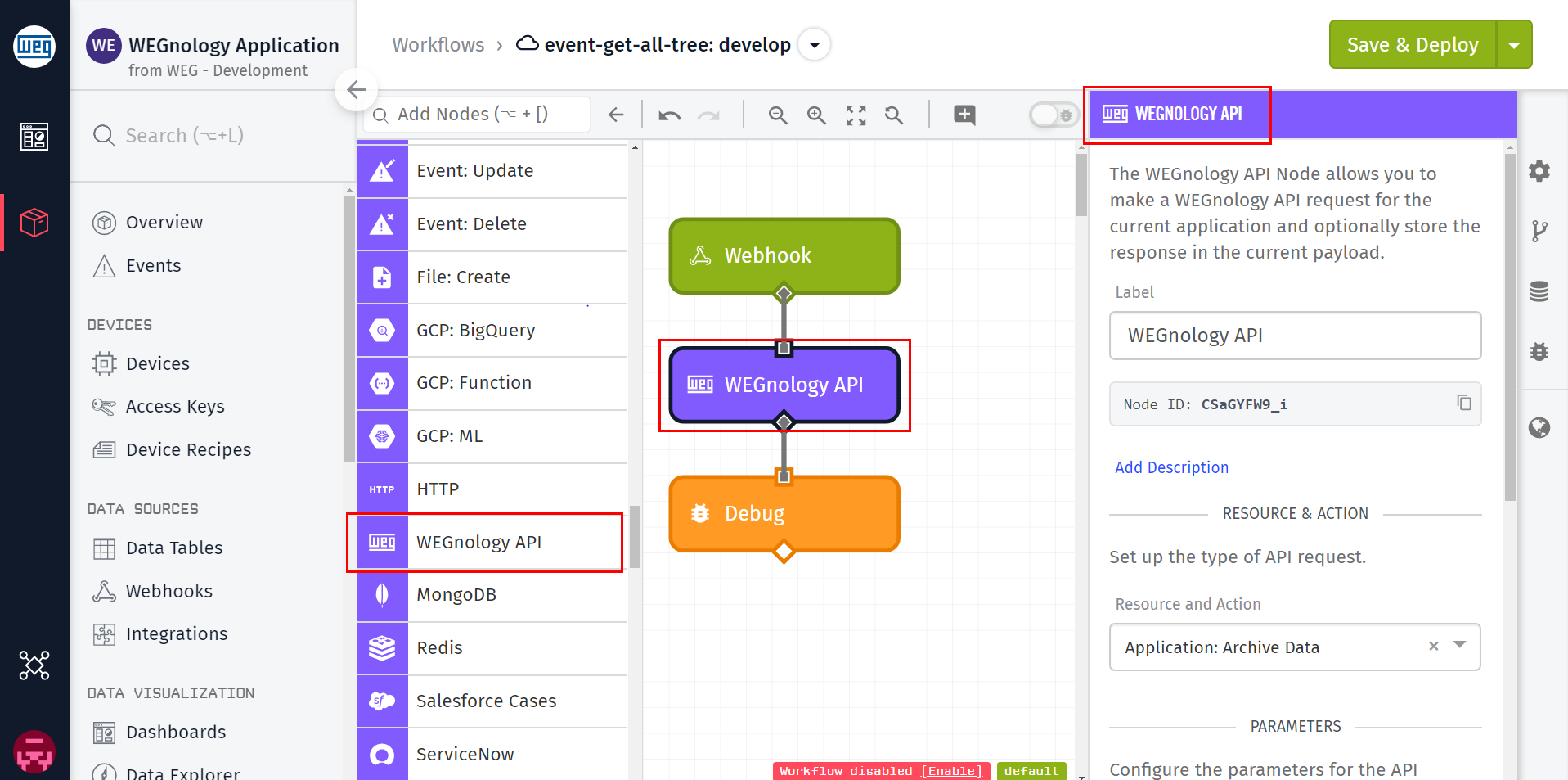Focus the sidebar Search field
Viewport: 1568px width, 780px height.
coord(213,135)
